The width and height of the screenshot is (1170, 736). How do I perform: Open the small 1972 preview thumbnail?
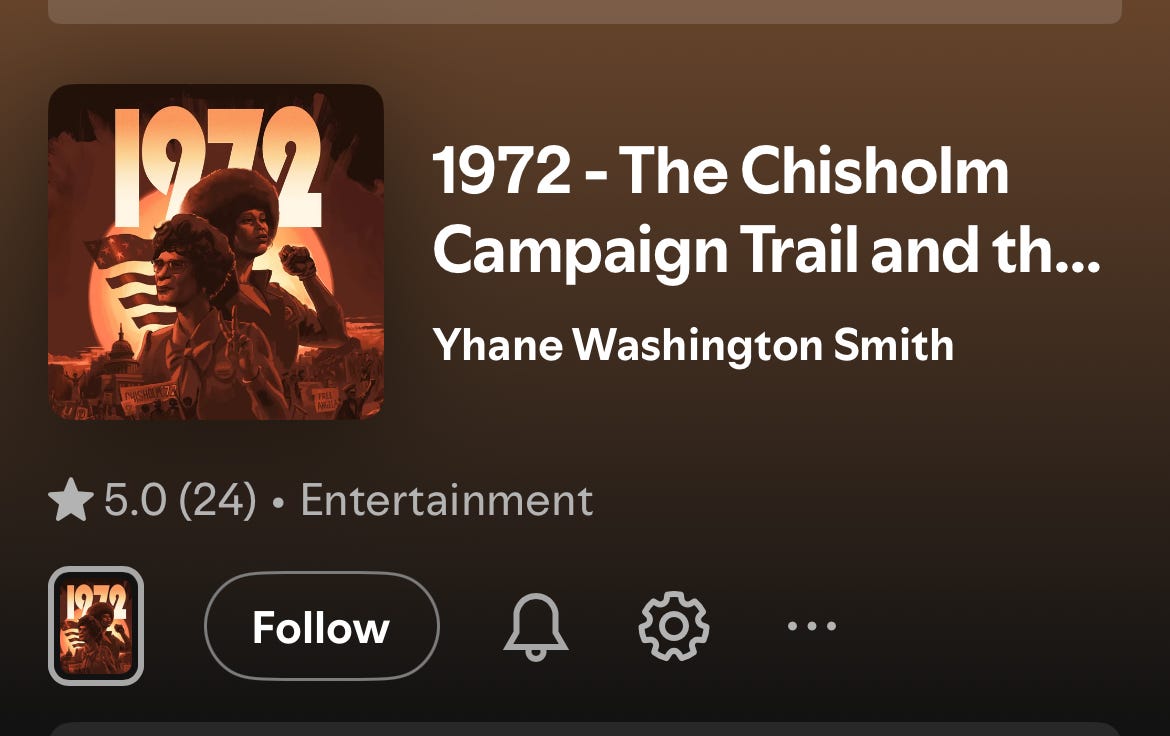coord(96,626)
